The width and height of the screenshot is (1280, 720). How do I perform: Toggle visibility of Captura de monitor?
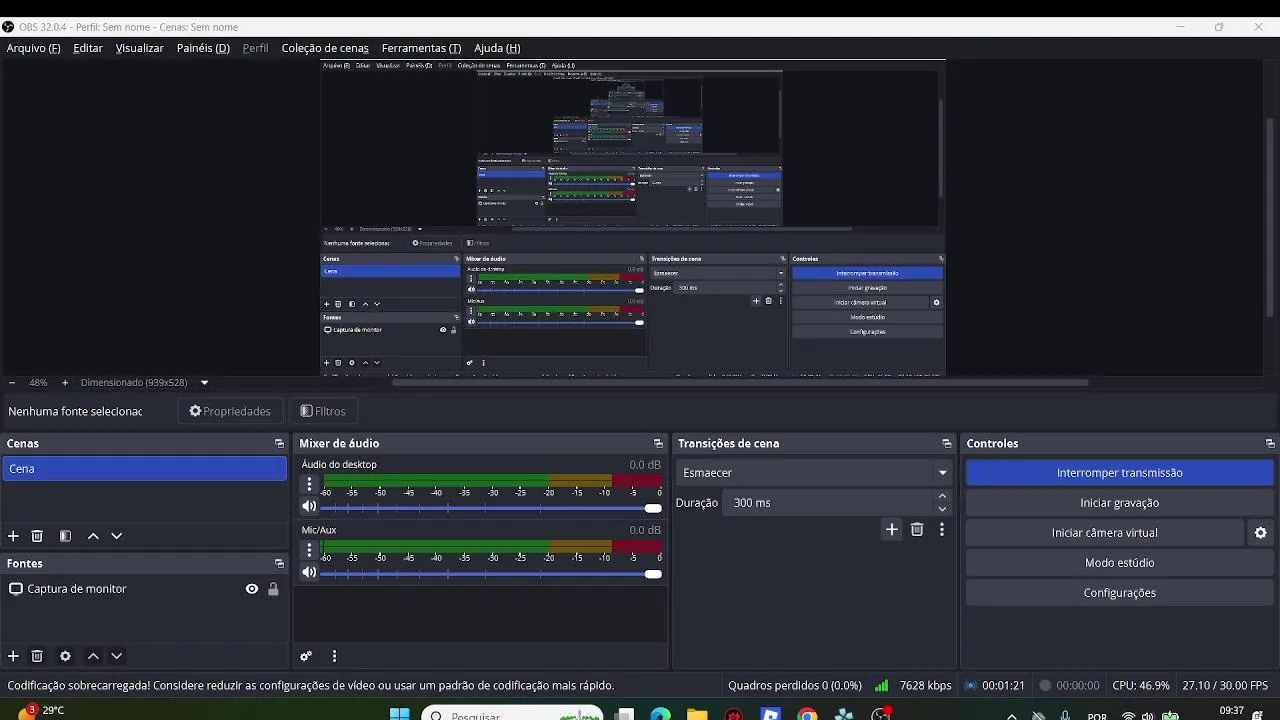252,589
